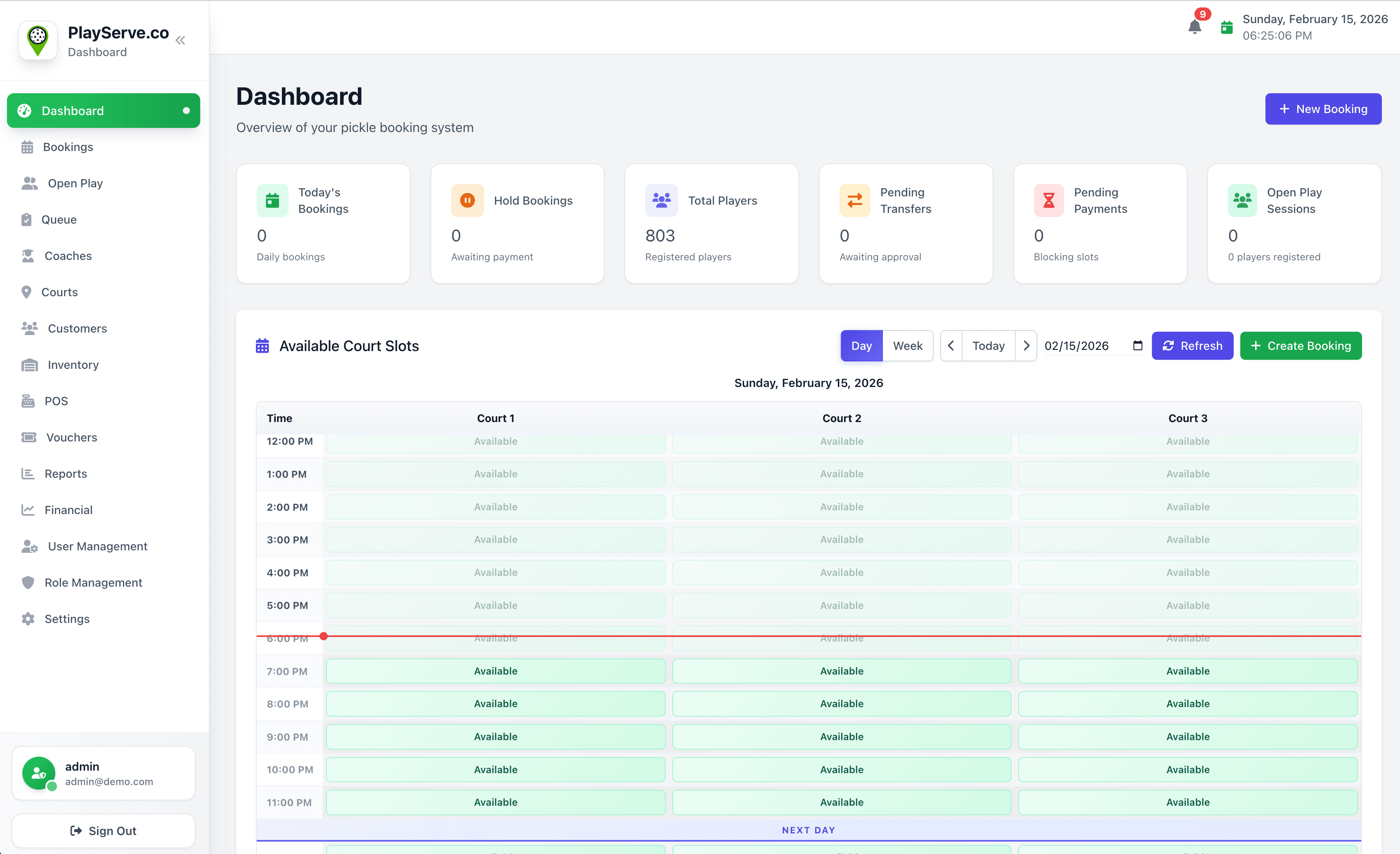Select the 7:00 PM Available slot on Court 1
The width and height of the screenshot is (1400, 854).
coord(495,670)
